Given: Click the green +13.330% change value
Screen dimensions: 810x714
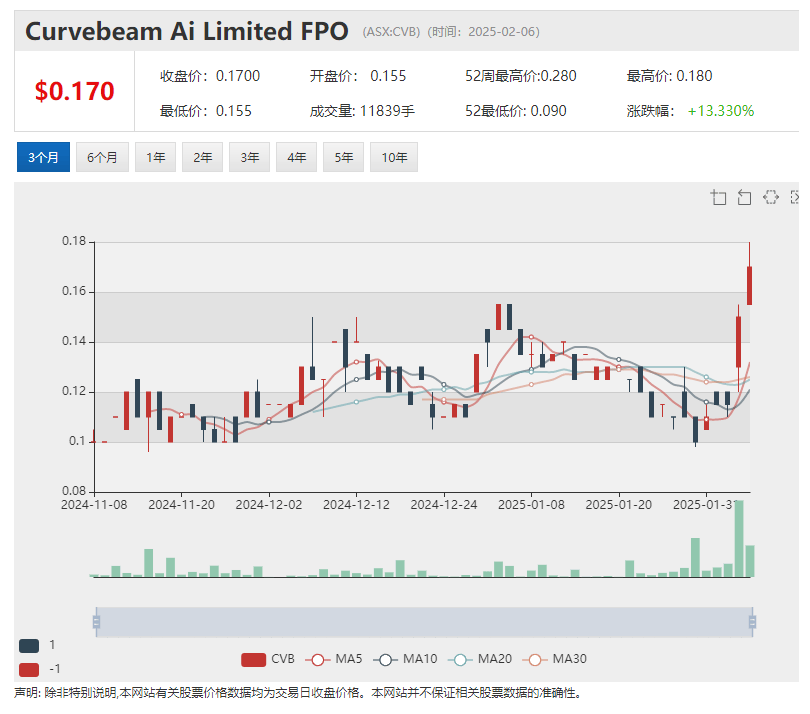Looking at the screenshot, I should coord(721,111).
